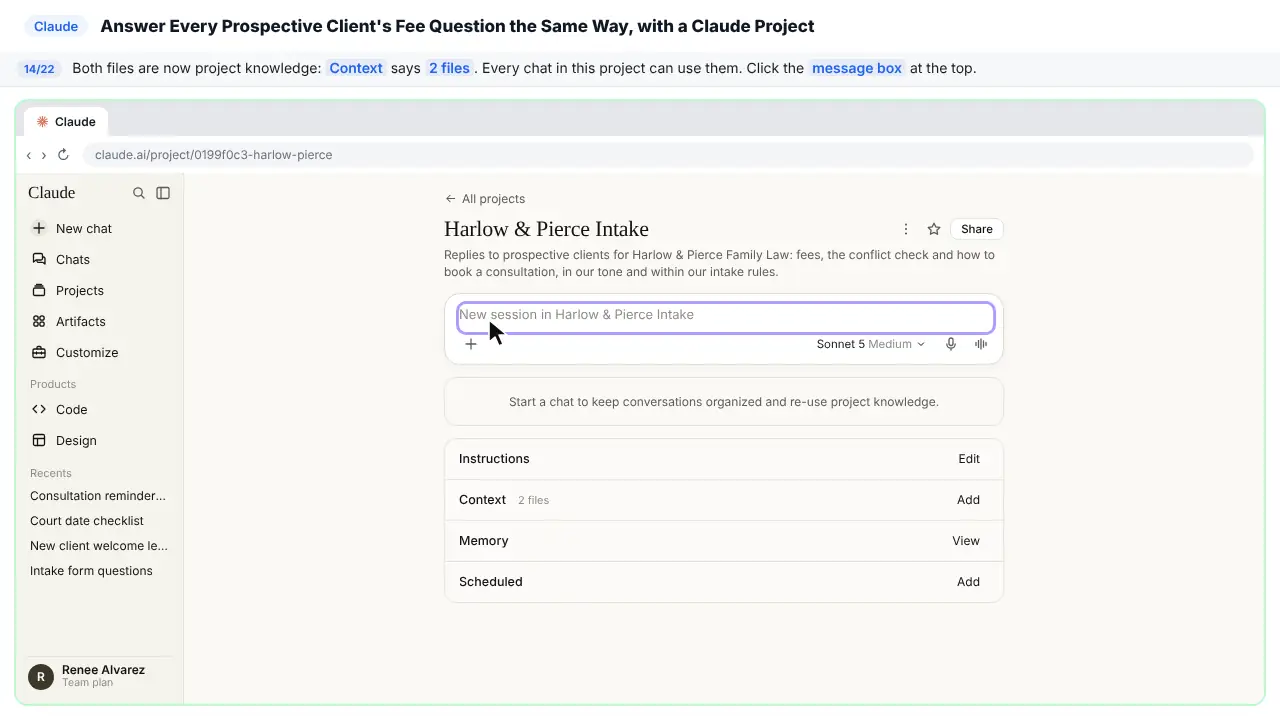
Task: Click the Share button
Action: click(977, 229)
